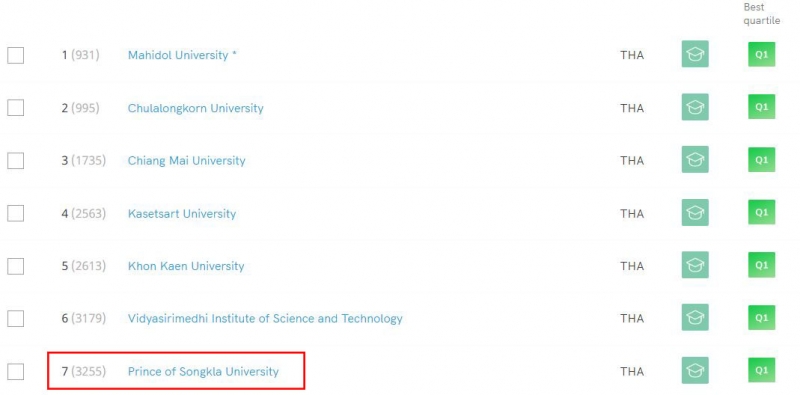800x395 pixels.
Task: Click the graduation cap icon for Kasetsart University
Action: 695,212
